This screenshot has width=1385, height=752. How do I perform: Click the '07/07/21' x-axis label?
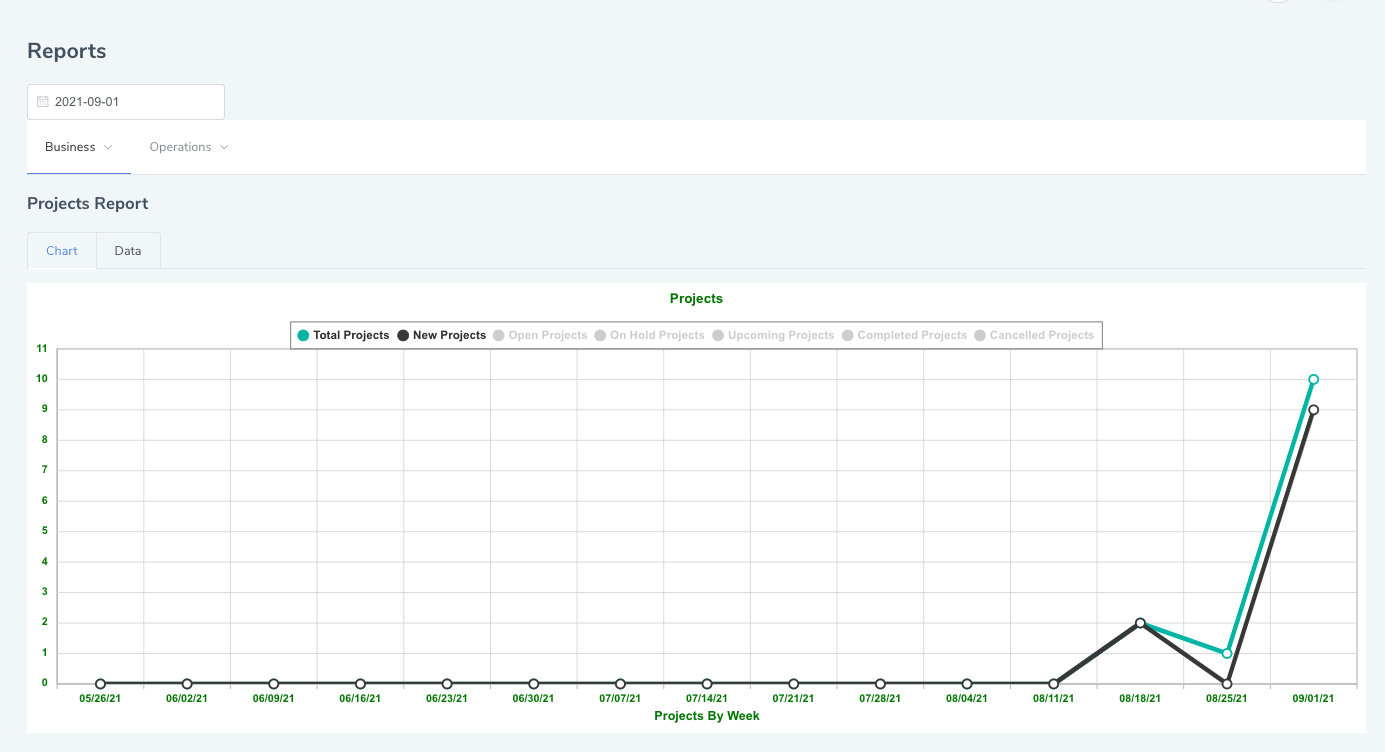click(x=620, y=699)
